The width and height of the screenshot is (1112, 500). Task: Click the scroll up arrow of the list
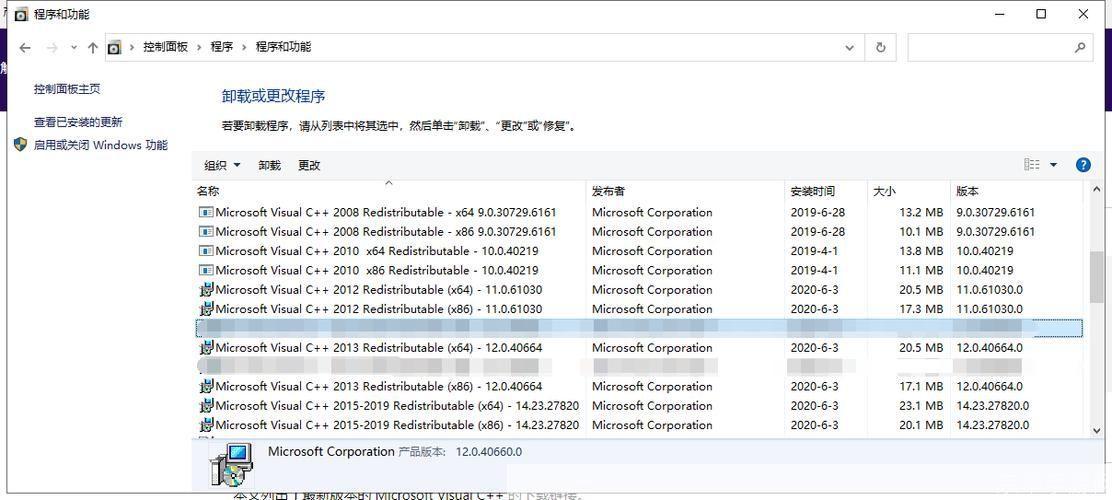click(x=1097, y=190)
